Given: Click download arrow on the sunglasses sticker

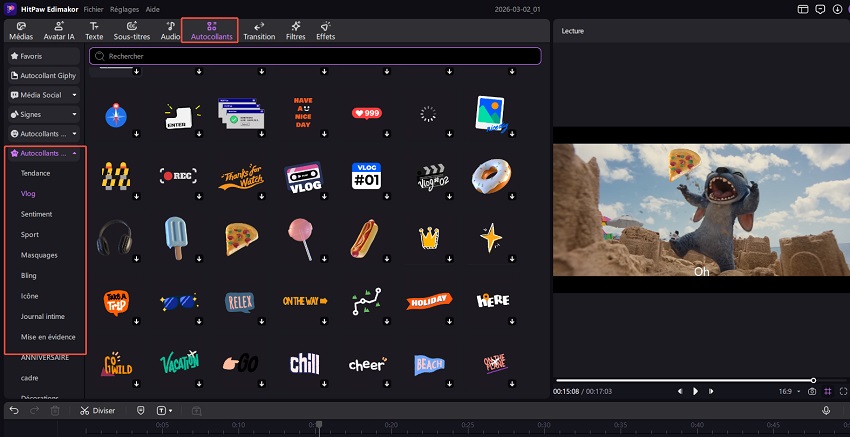Looking at the screenshot, I should (199, 322).
